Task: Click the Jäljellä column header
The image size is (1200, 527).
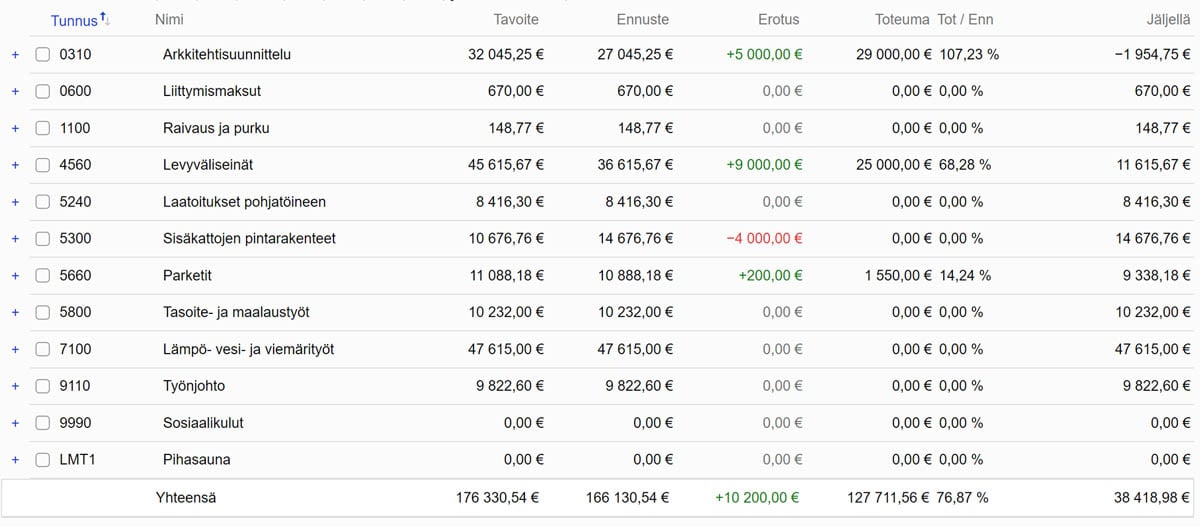Action: coord(1168,20)
